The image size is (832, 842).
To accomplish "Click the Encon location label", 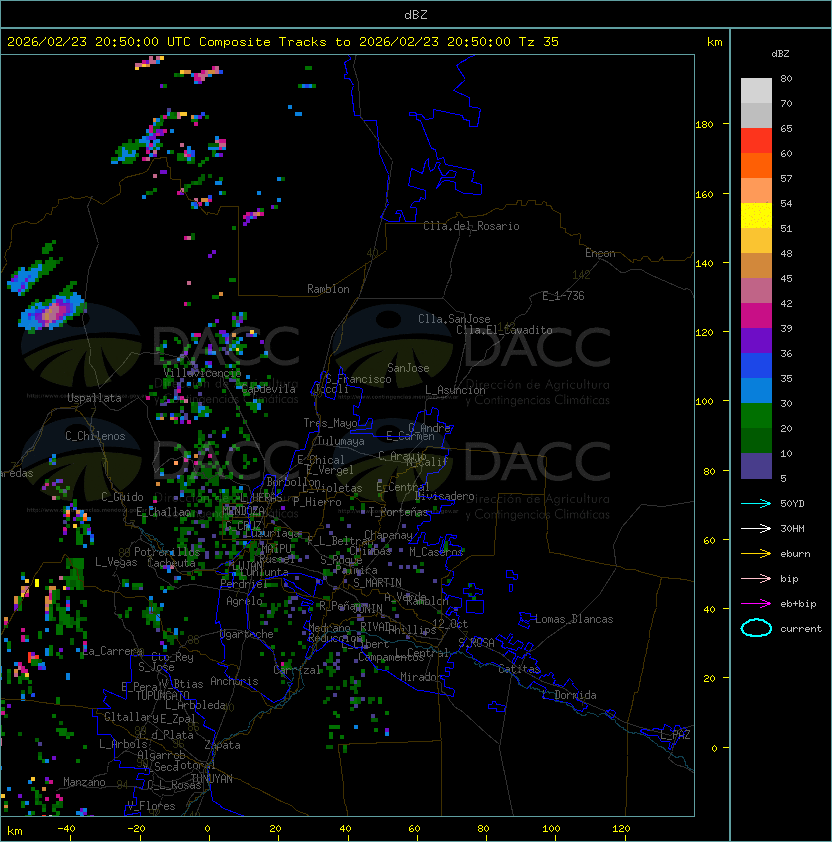I will [600, 253].
